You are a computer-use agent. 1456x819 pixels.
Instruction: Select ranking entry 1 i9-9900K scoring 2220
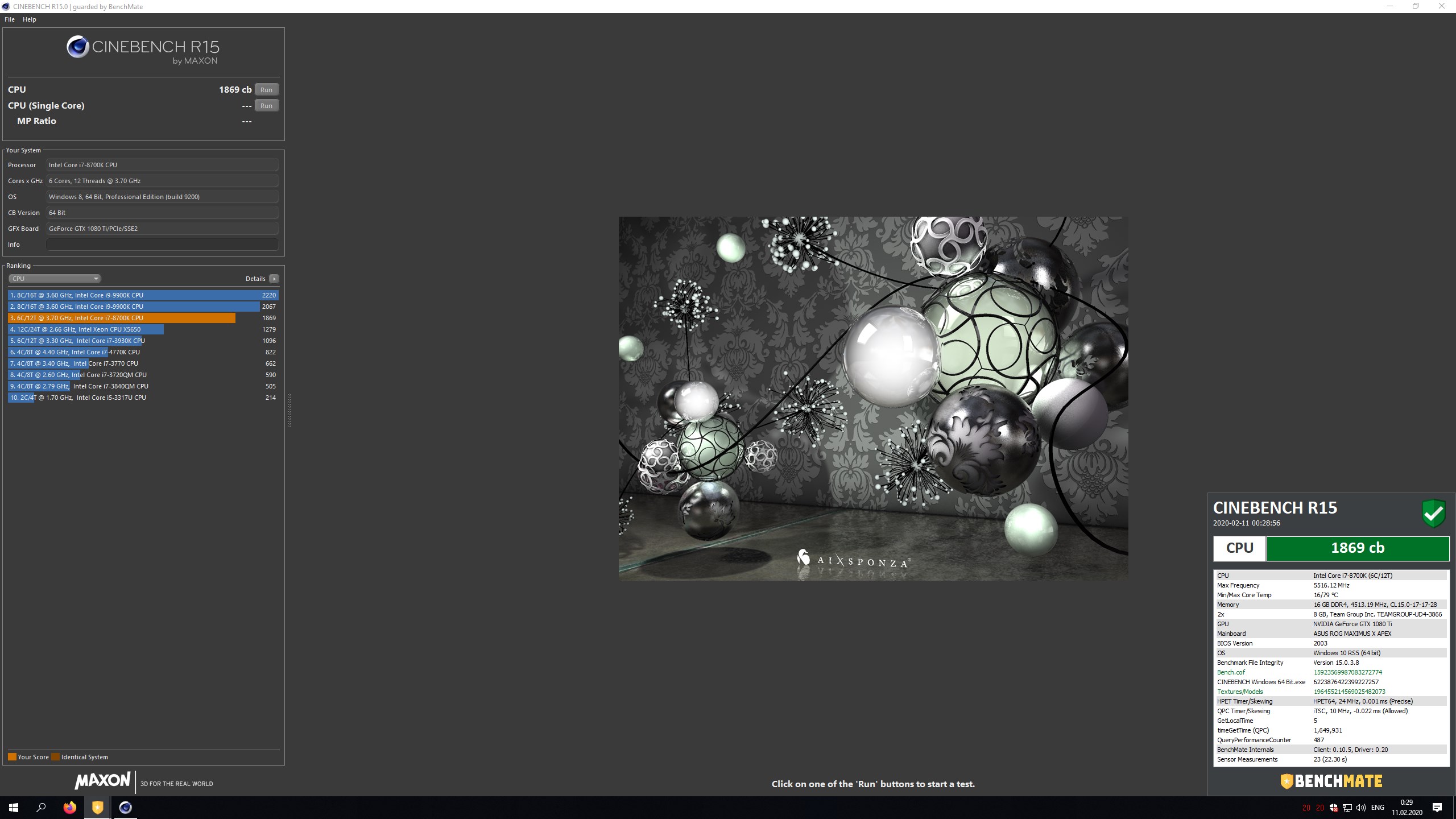[143, 295]
